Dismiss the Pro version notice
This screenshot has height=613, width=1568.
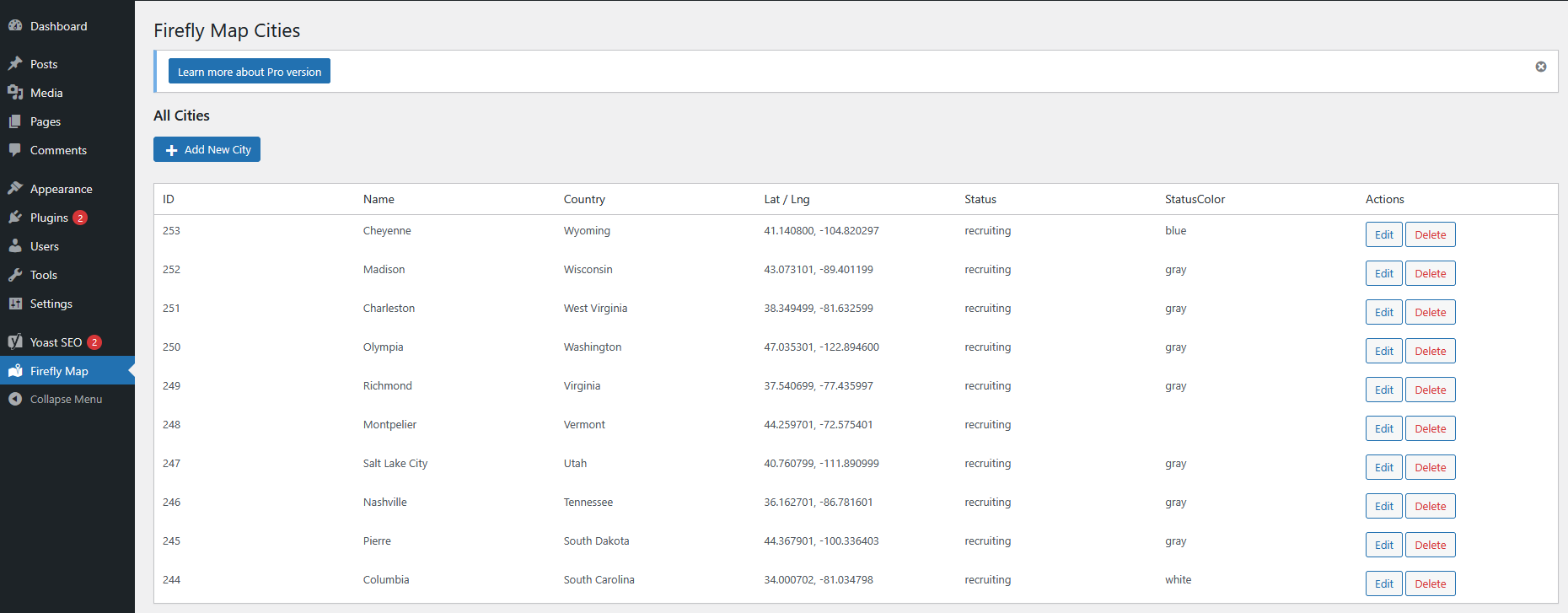[x=1540, y=67]
